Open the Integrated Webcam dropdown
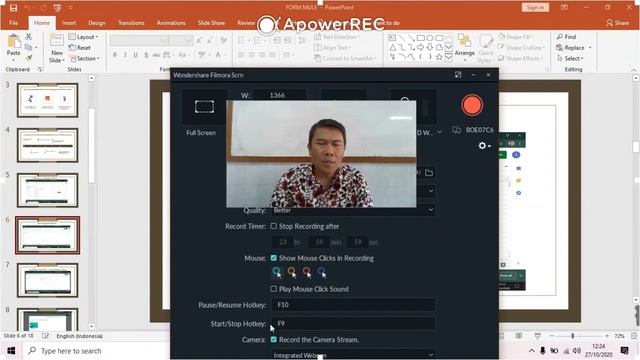The image size is (640, 360). point(353,355)
